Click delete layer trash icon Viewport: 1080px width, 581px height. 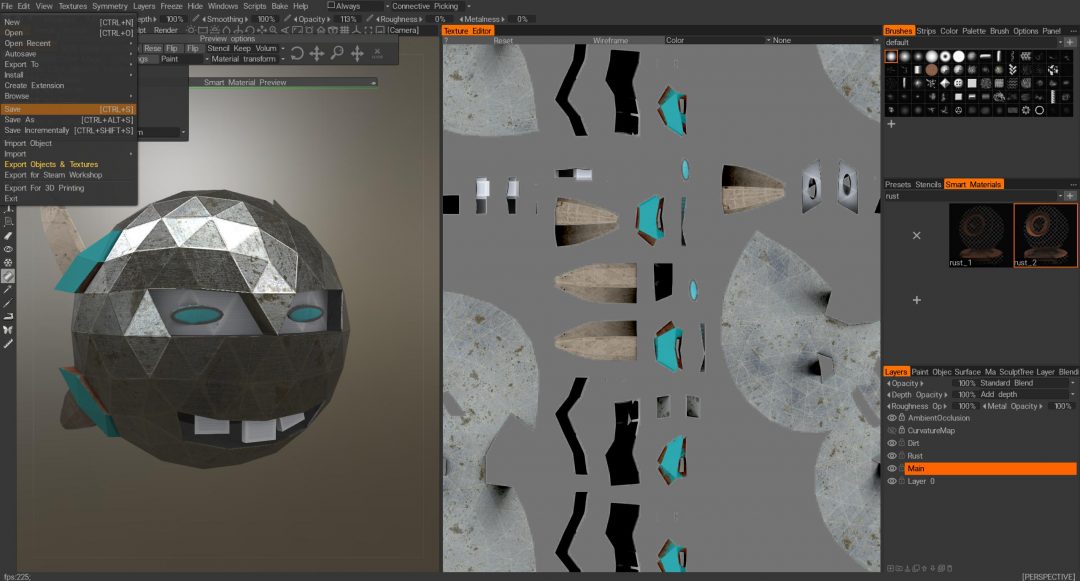pos(949,569)
